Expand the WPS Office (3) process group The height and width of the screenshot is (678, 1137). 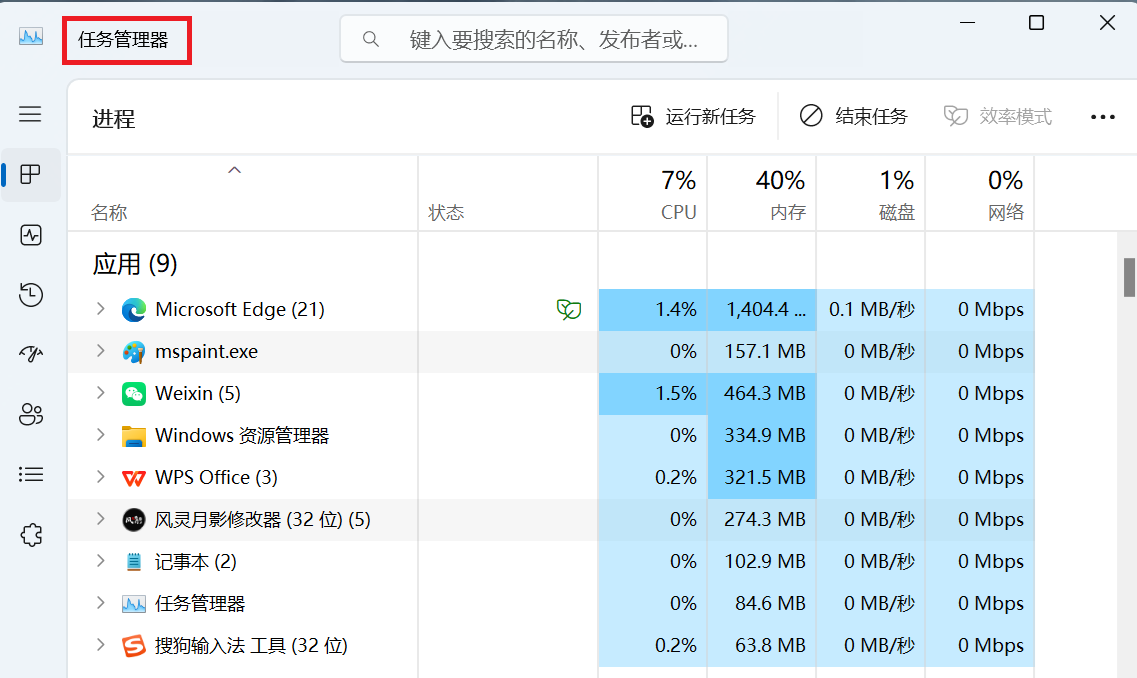click(x=100, y=477)
